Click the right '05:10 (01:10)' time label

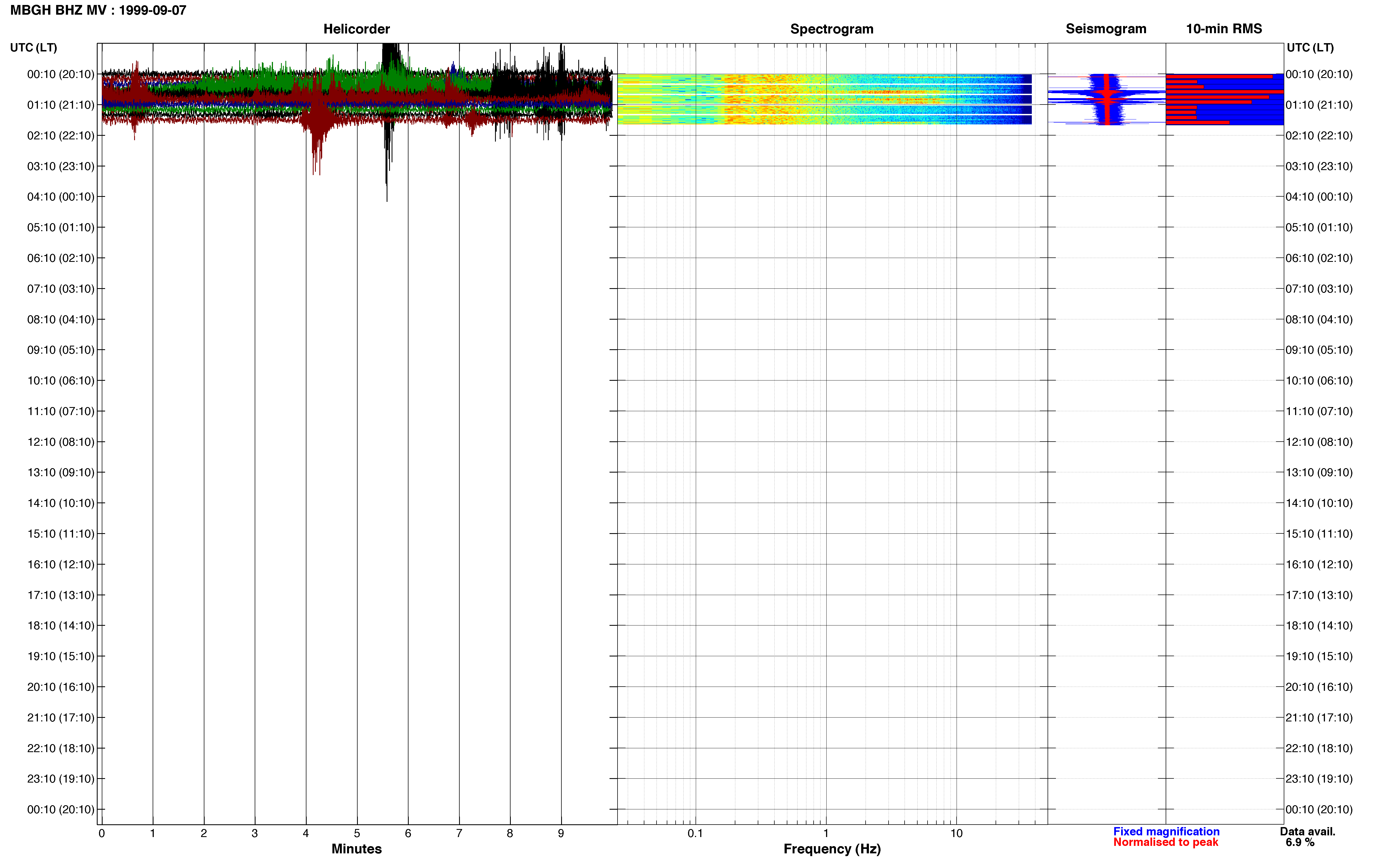tap(1319, 227)
